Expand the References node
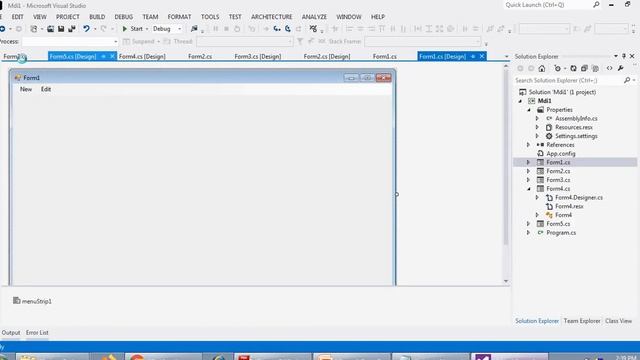Screen dimensions: 640x360 point(528,145)
